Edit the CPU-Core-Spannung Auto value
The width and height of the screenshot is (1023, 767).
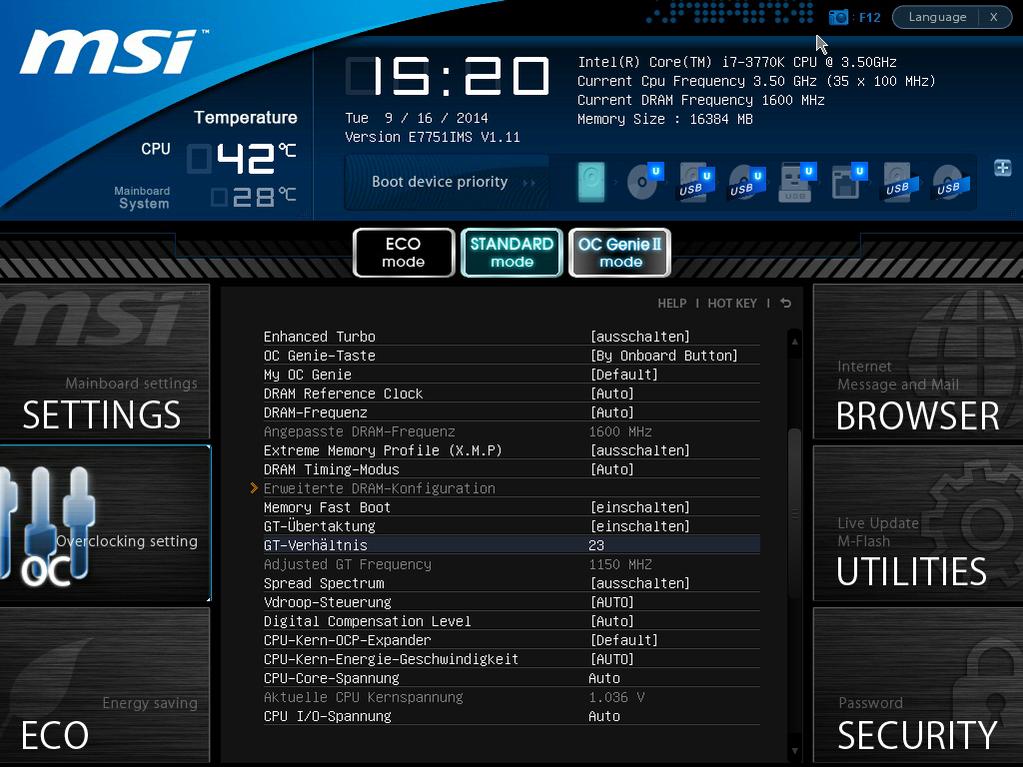click(604, 678)
